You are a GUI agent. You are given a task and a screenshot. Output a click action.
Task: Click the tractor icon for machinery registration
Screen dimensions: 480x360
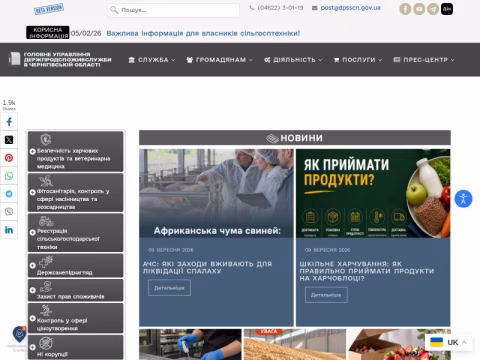click(46, 221)
